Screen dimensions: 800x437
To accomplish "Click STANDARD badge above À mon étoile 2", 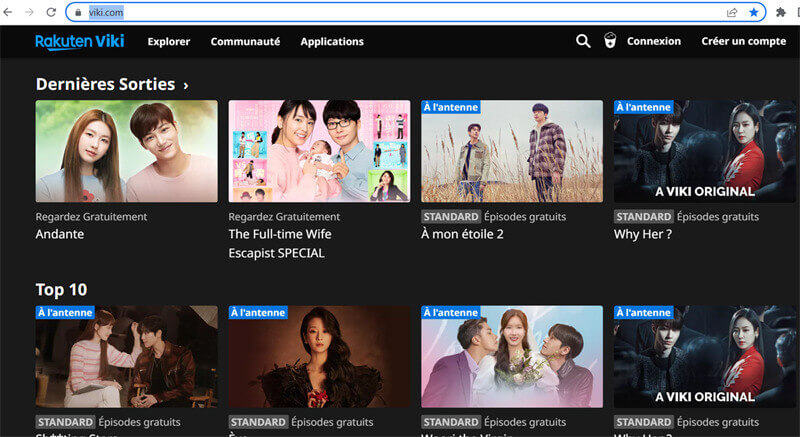I will pyautogui.click(x=451, y=217).
